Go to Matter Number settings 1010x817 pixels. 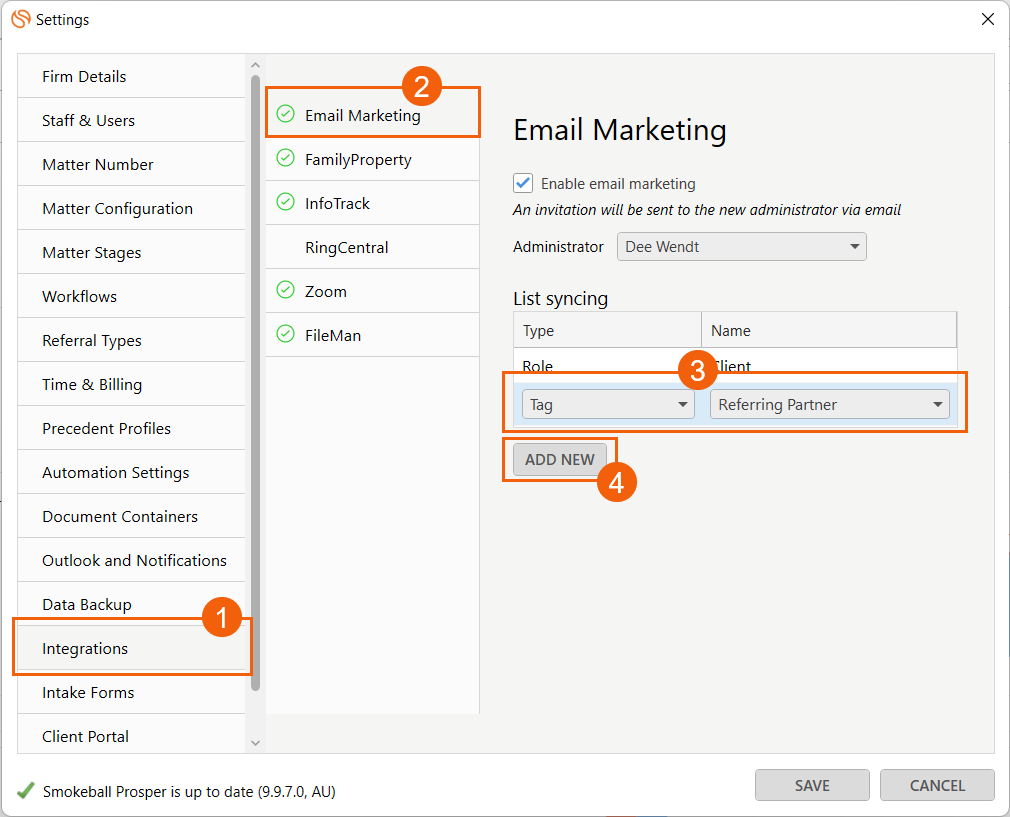pos(131,164)
